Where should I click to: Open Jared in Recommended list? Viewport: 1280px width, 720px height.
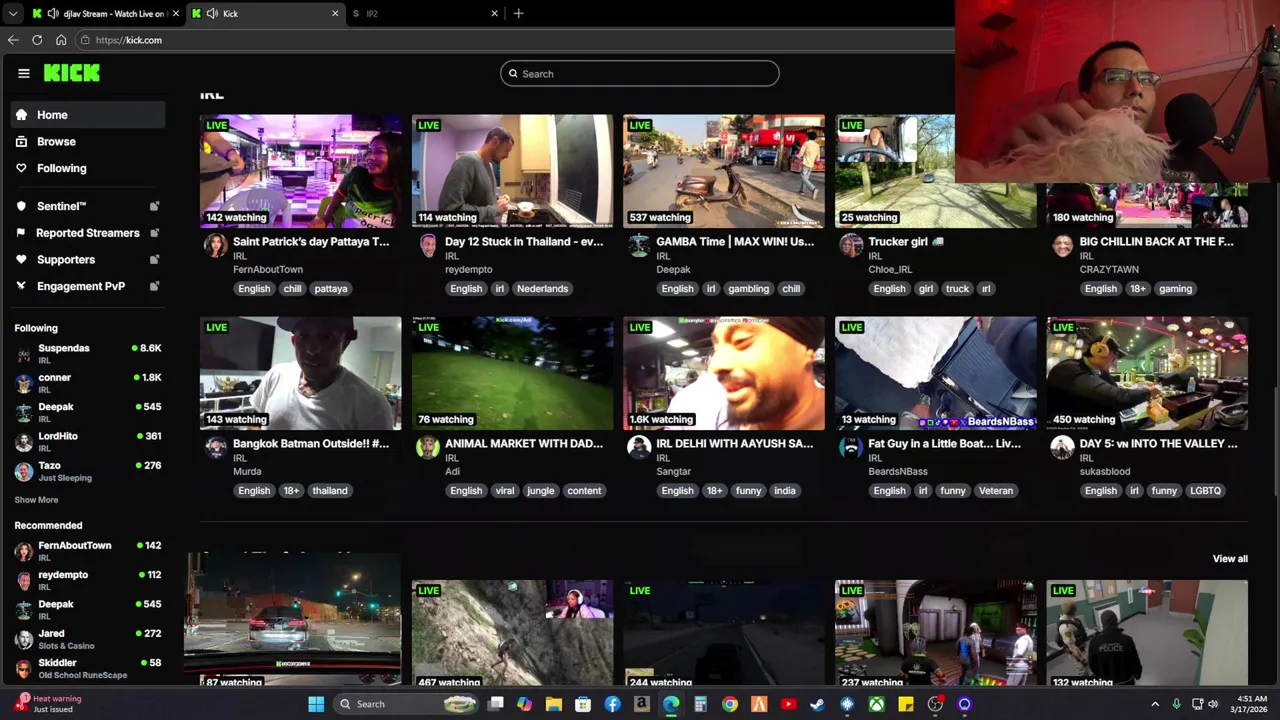88,638
